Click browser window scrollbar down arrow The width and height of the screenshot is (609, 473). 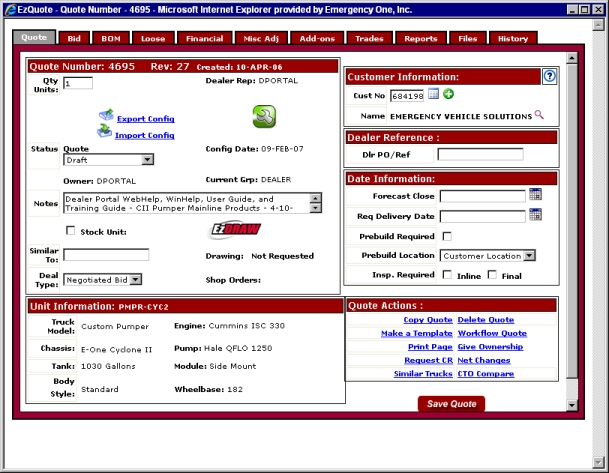(598, 462)
